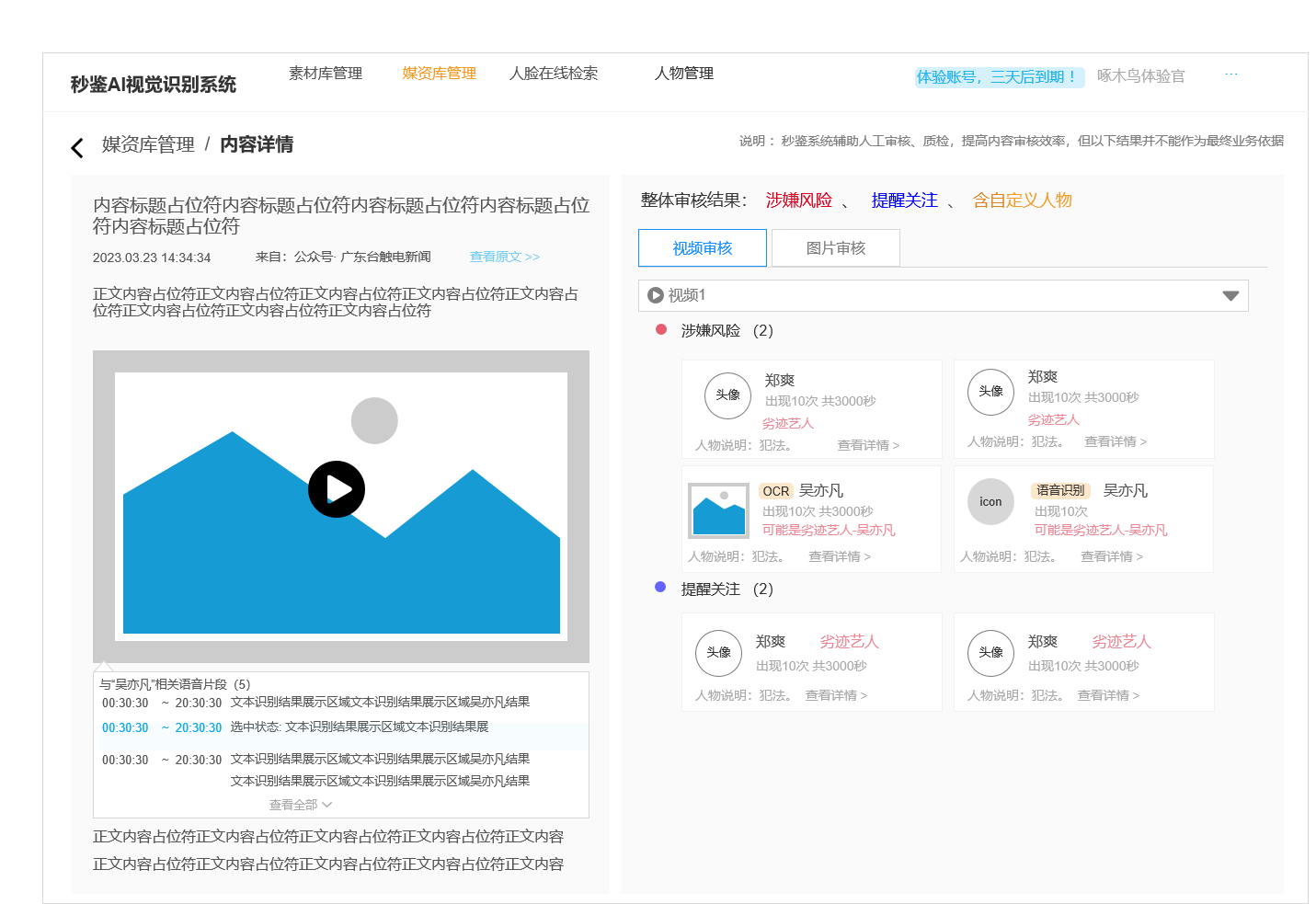
Task: Click the OCR tag badge
Action: coord(776,491)
